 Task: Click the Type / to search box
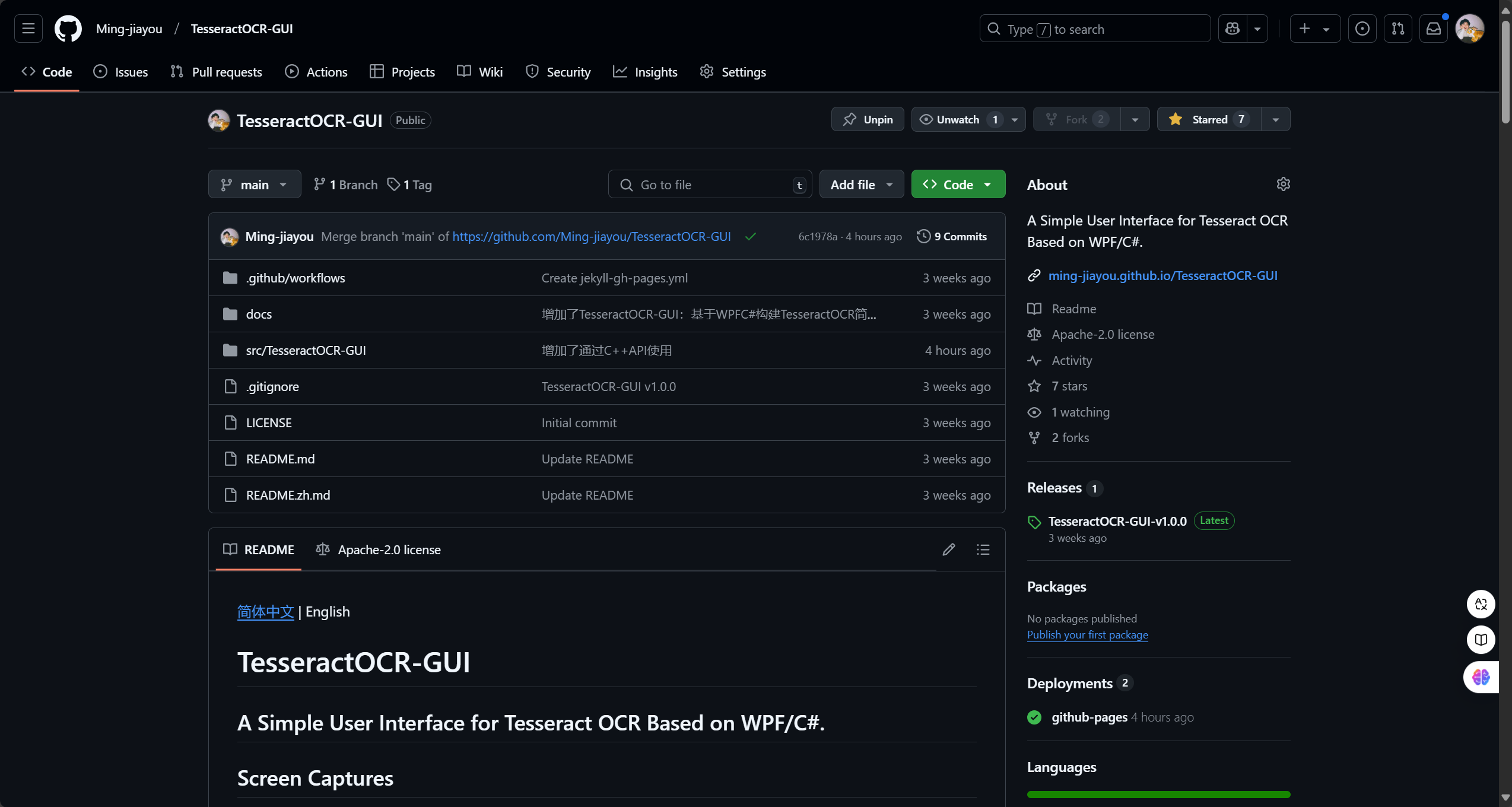tap(1095, 28)
